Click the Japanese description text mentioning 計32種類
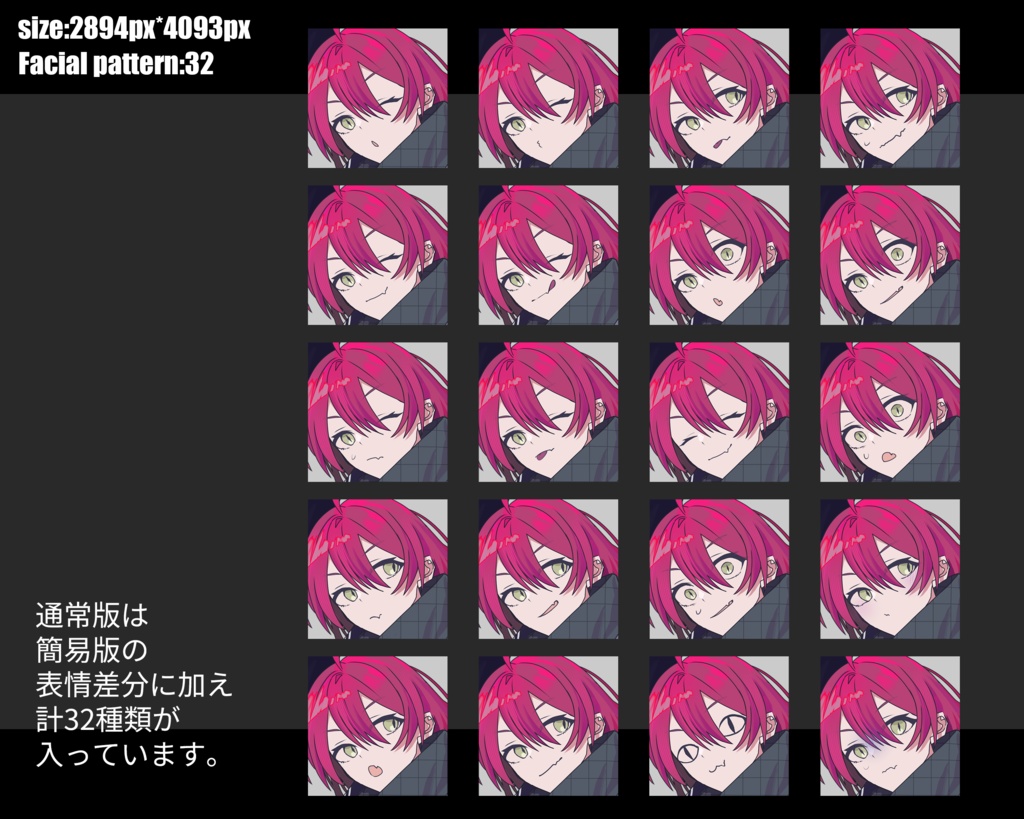This screenshot has height=819, width=1024. pyautogui.click(x=134, y=684)
